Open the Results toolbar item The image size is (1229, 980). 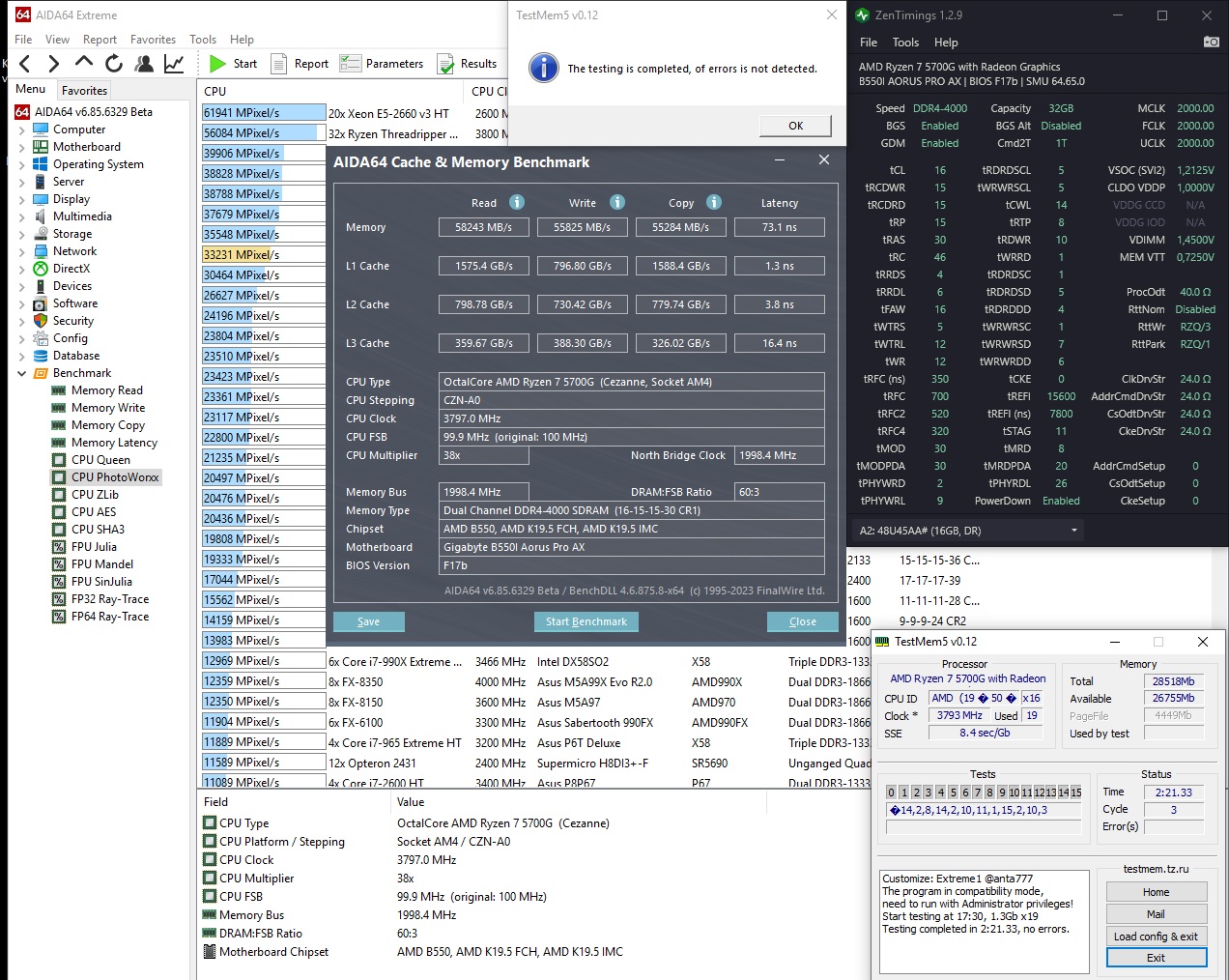[468, 64]
